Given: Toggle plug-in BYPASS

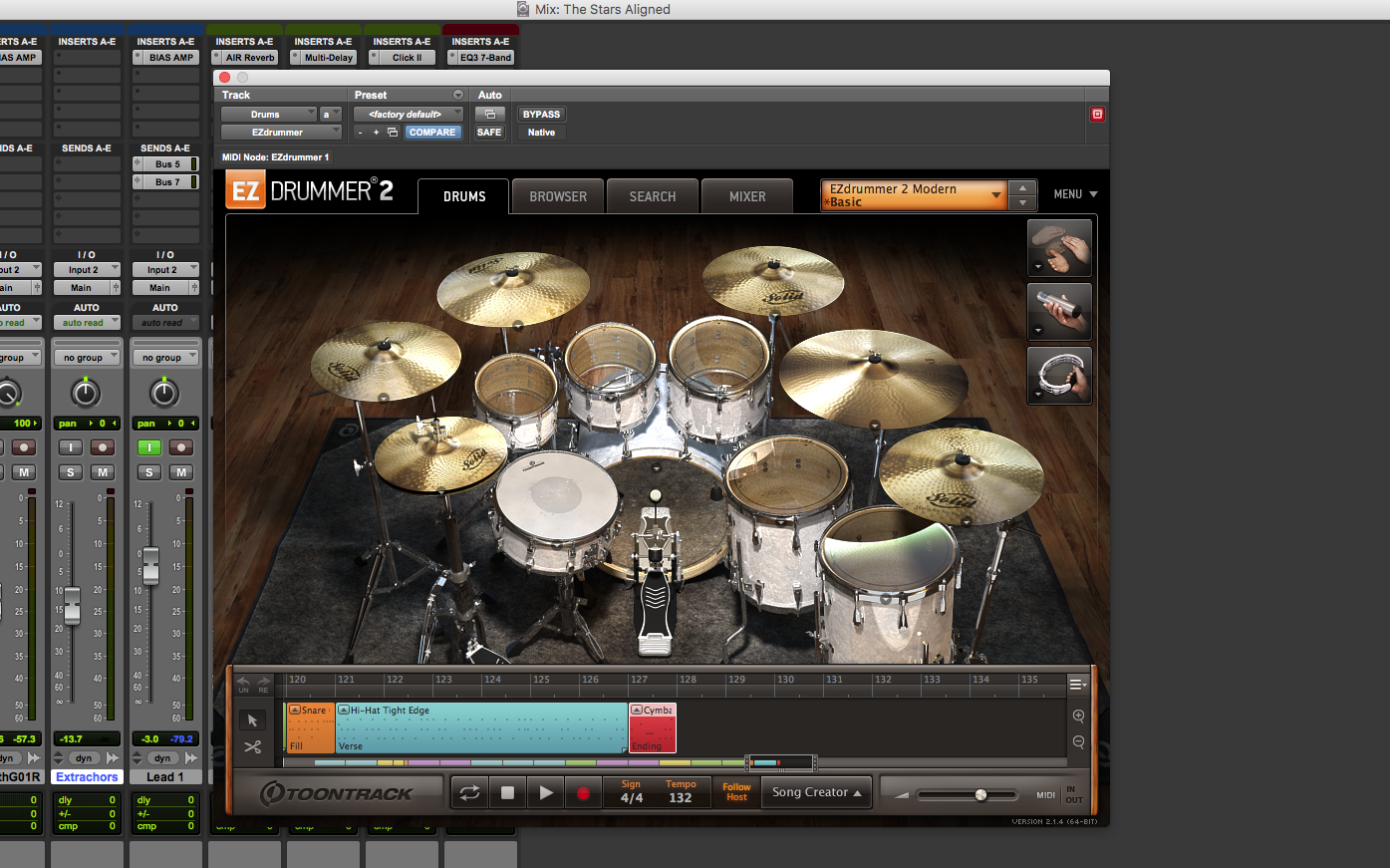Looking at the screenshot, I should 541,115.
